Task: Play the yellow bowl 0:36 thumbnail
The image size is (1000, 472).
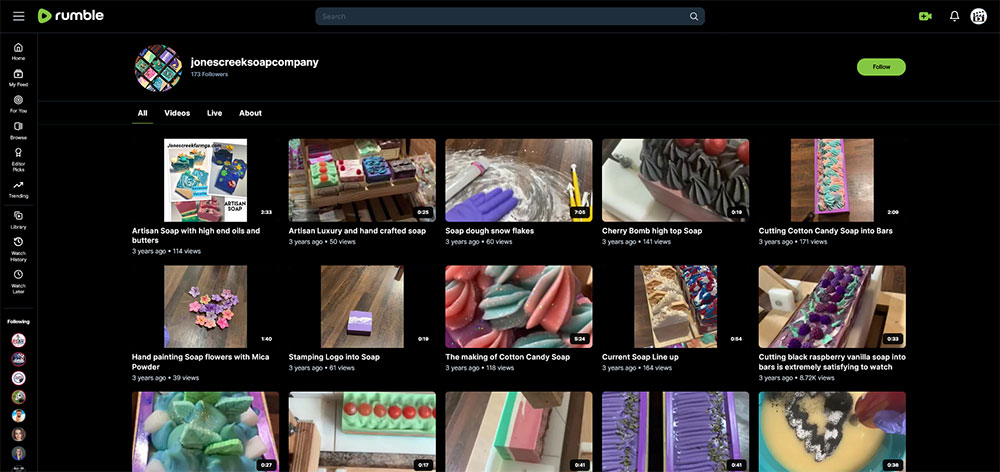Action: [x=832, y=432]
